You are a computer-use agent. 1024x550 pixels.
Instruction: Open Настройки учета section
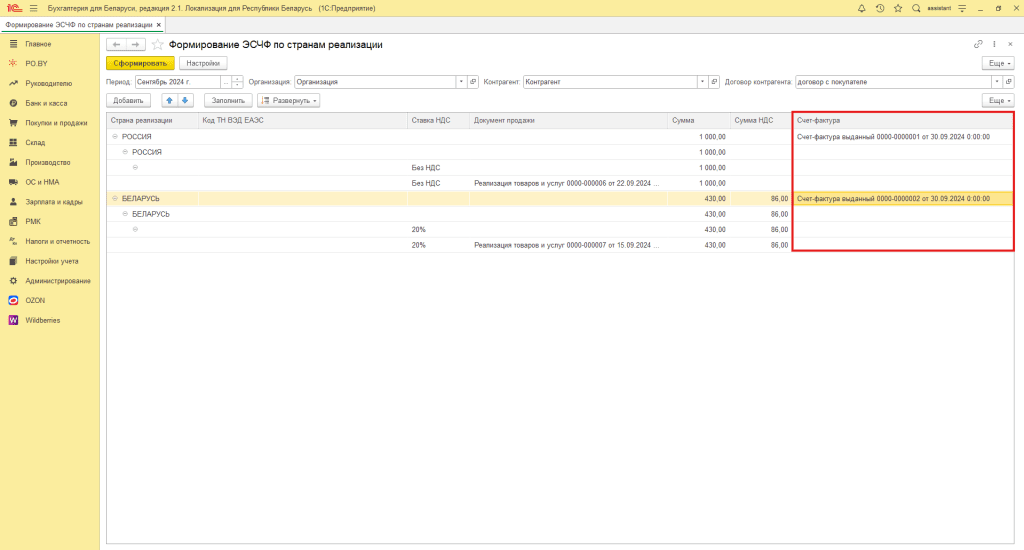[x=52, y=261]
